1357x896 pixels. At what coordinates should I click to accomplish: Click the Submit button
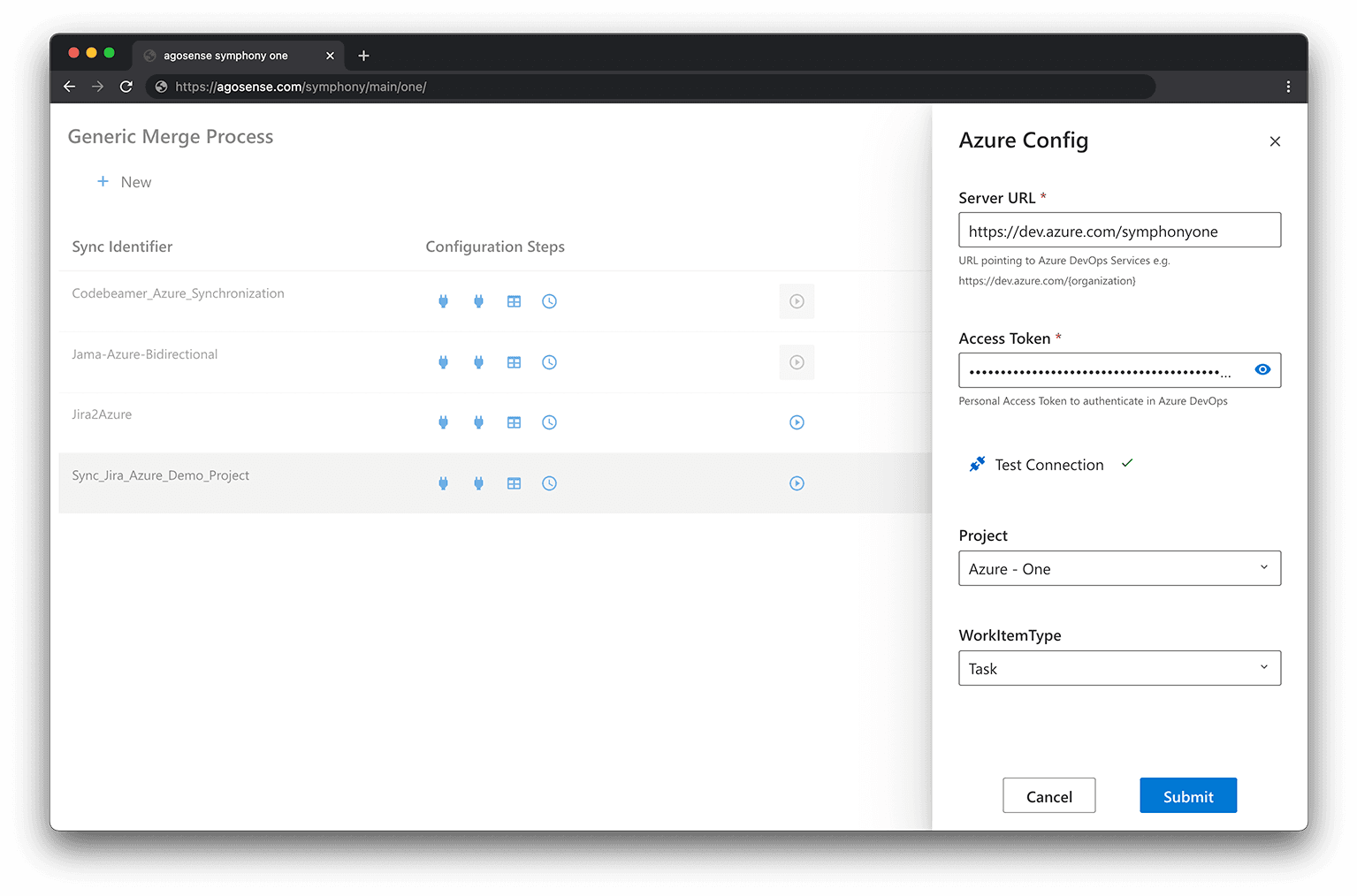(1187, 795)
